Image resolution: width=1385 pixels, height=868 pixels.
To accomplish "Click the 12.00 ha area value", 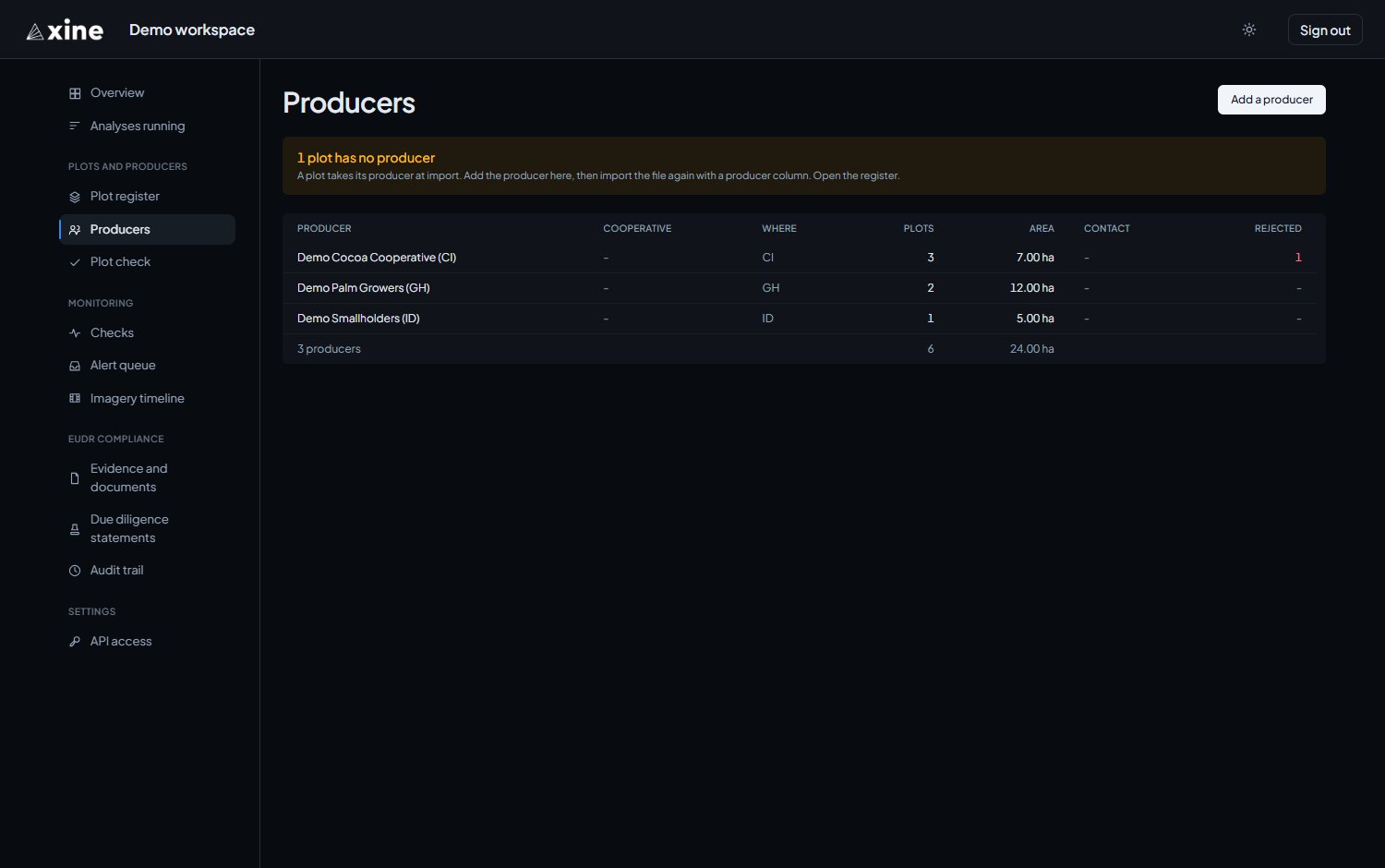I will click(x=1032, y=288).
